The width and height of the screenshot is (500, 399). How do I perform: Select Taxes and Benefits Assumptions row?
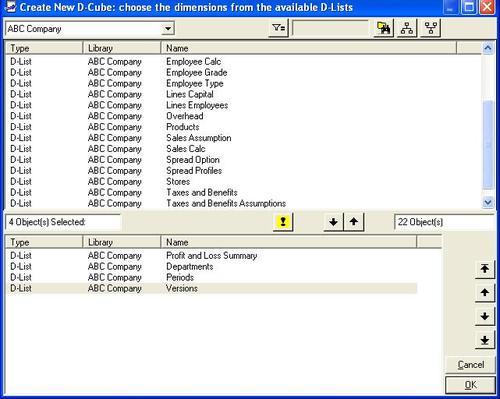pyautogui.click(x=243, y=203)
